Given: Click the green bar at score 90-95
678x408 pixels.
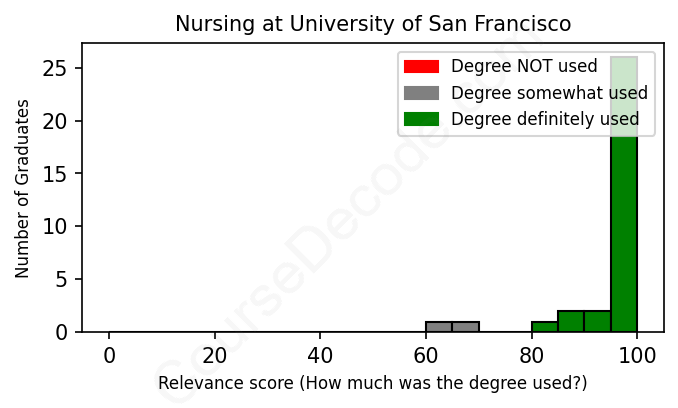Looking at the screenshot, I should 597,321.
